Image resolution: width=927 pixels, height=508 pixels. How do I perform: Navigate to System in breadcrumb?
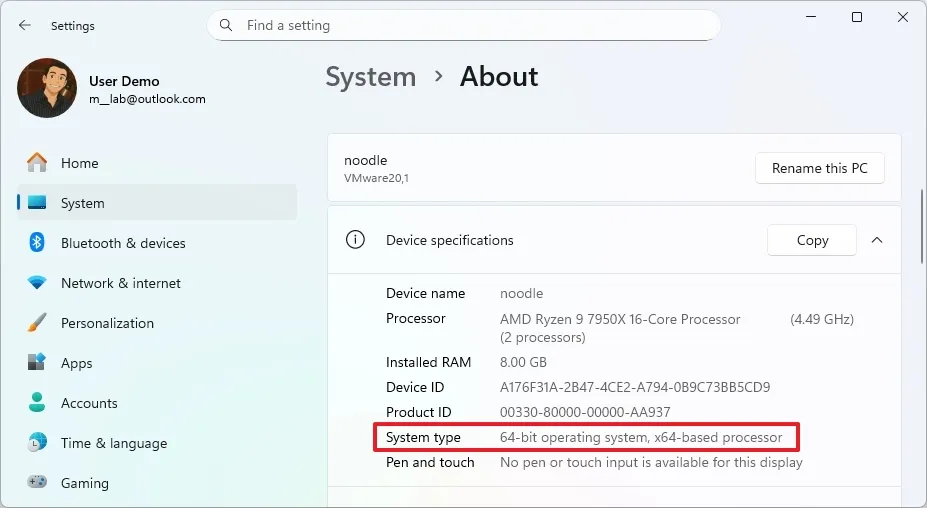[371, 77]
